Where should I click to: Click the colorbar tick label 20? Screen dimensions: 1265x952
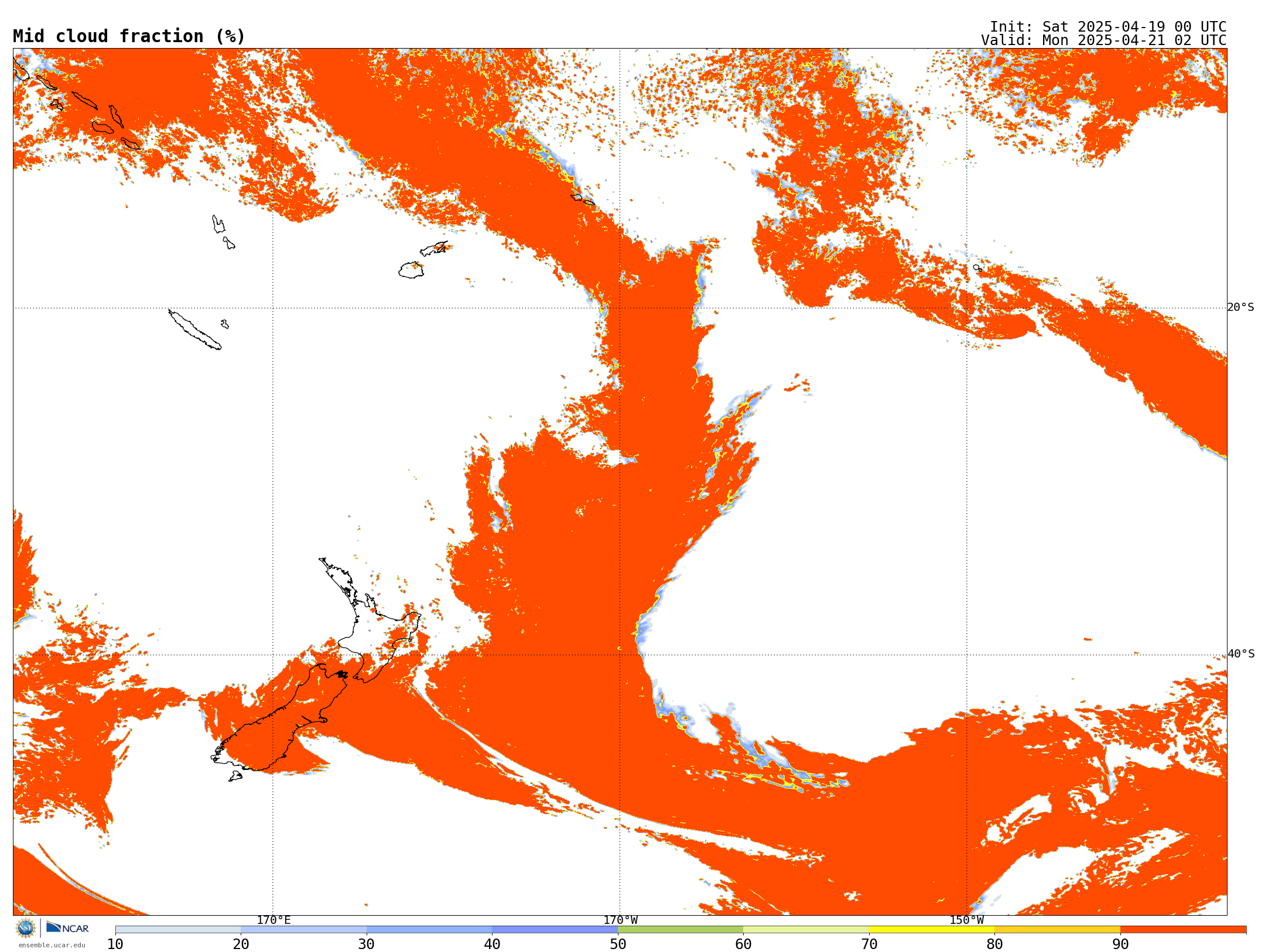coord(241,944)
